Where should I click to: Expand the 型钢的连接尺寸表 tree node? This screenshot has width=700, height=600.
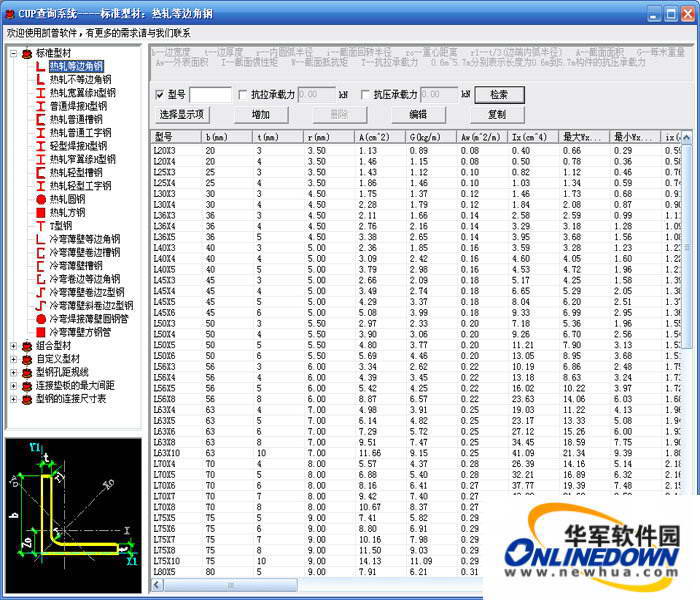pyautogui.click(x=13, y=399)
